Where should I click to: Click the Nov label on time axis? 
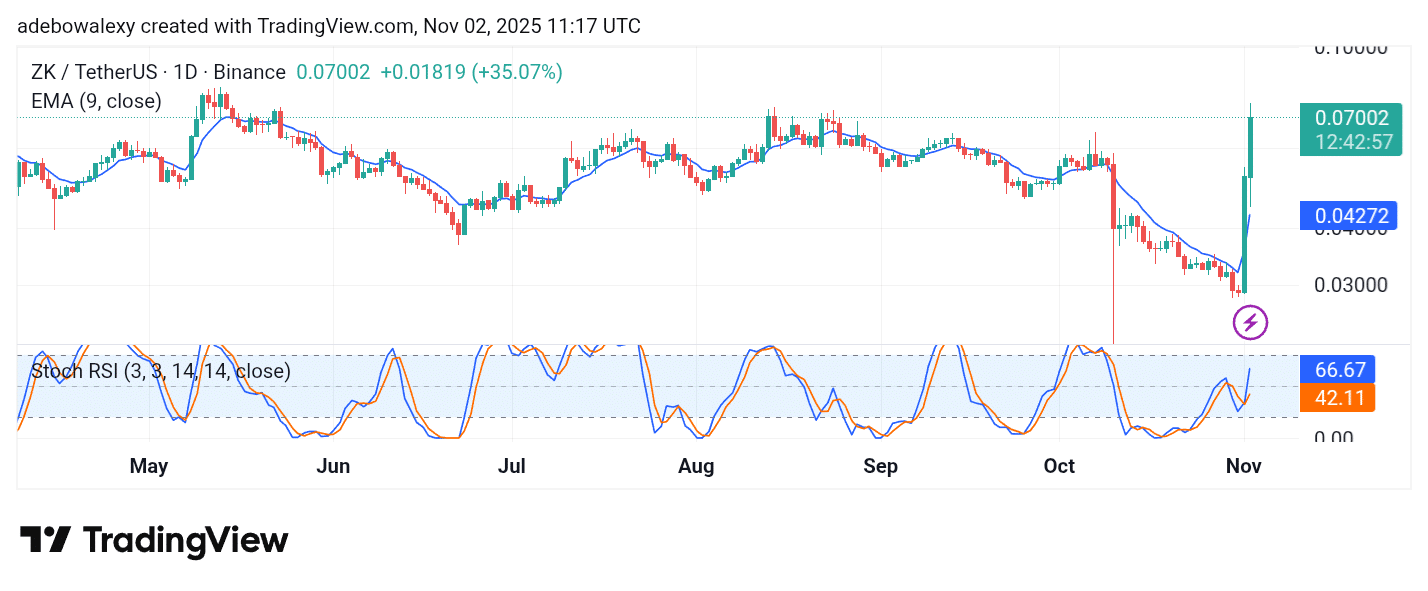1244,466
